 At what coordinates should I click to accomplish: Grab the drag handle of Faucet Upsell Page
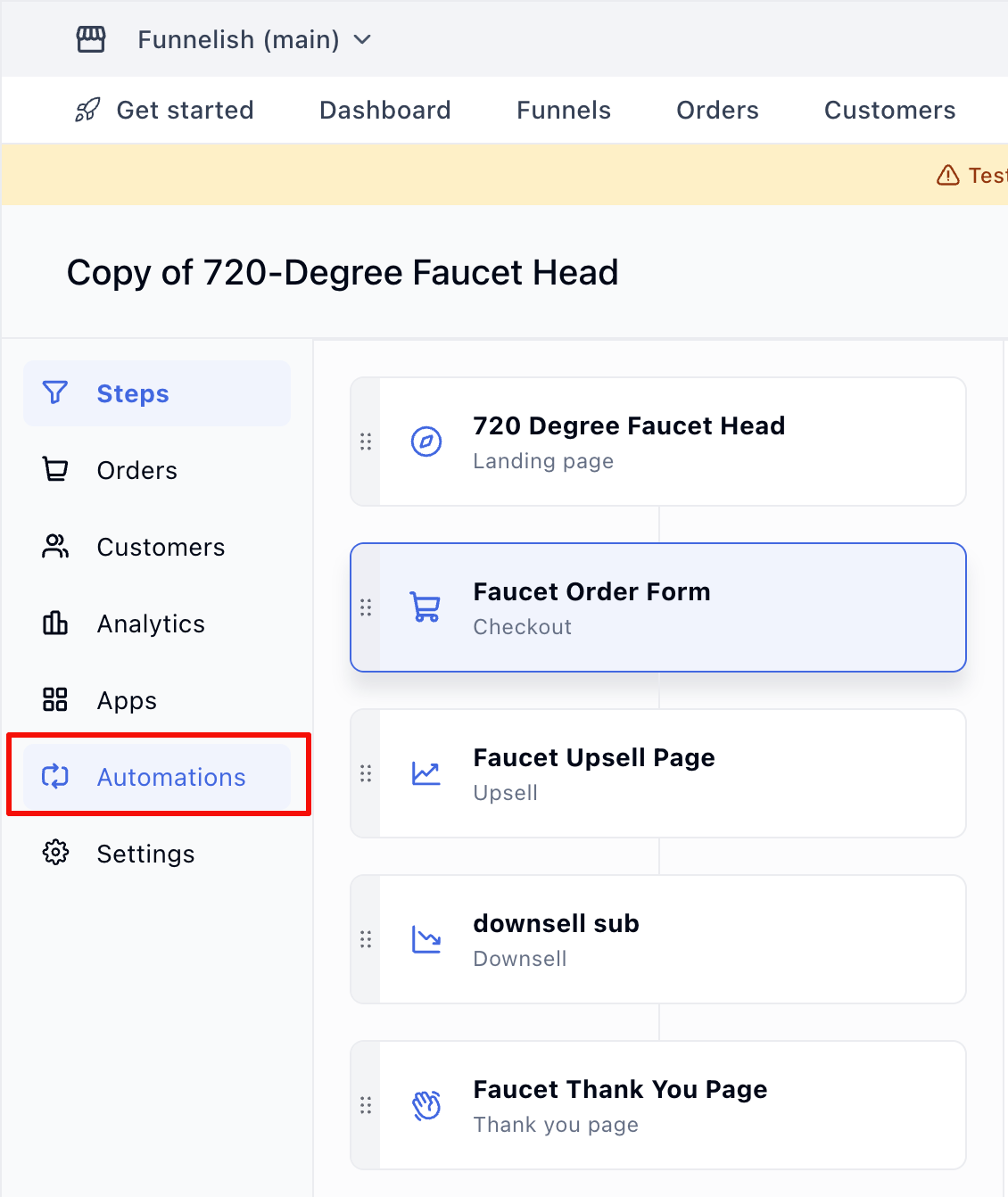366,773
